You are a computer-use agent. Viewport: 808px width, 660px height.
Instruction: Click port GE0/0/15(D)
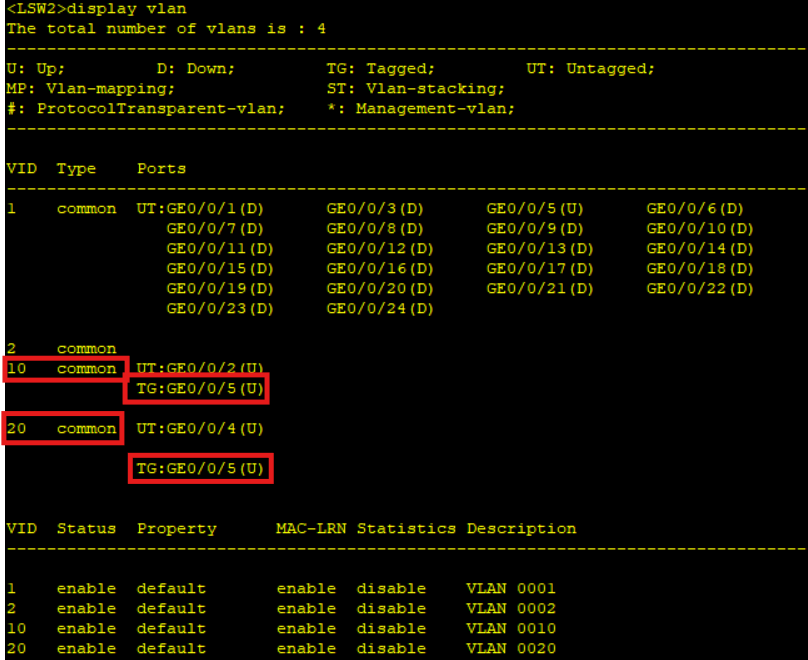tap(220, 269)
